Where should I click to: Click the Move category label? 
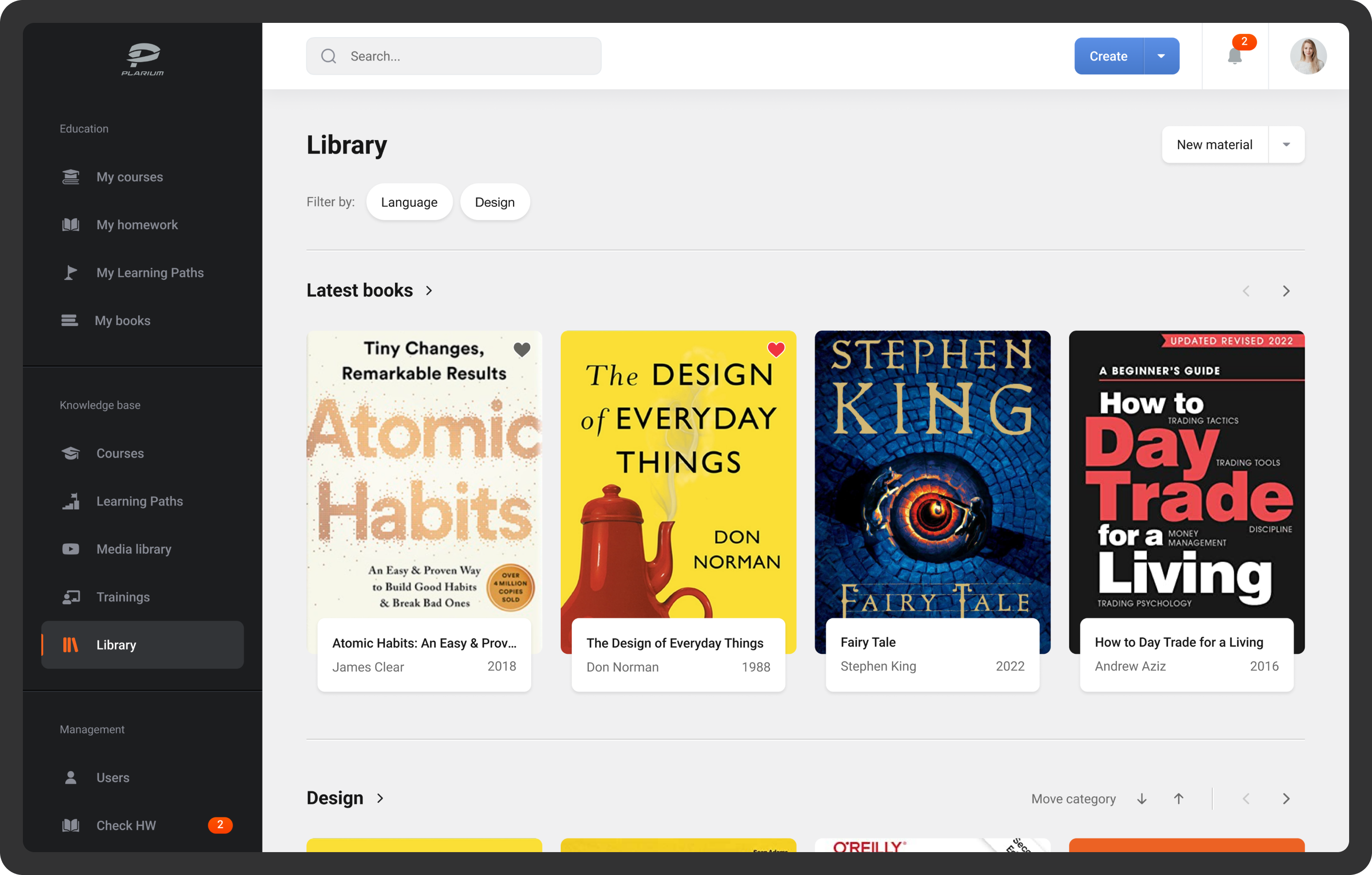pos(1073,799)
